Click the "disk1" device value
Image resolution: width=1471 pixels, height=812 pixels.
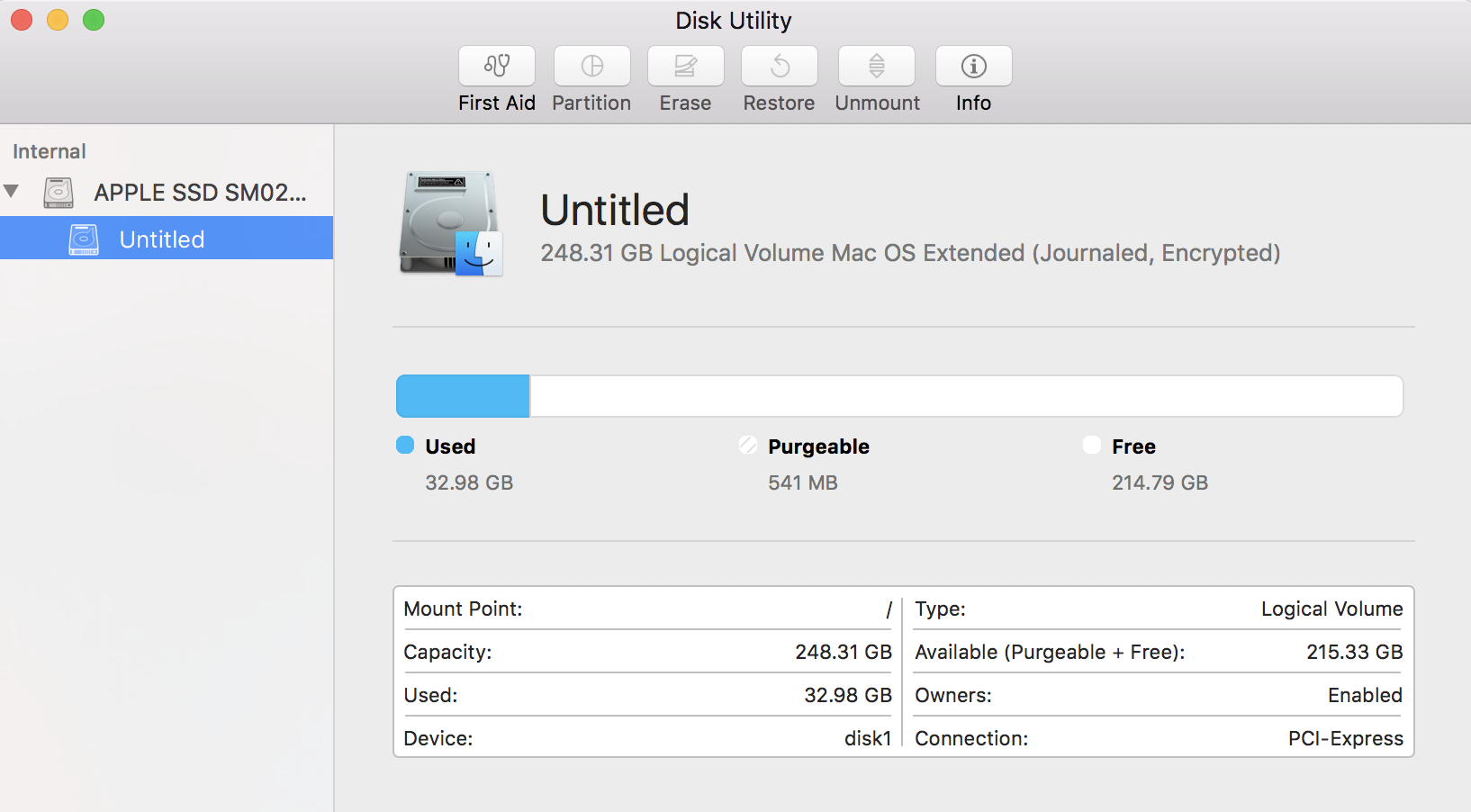point(868,738)
